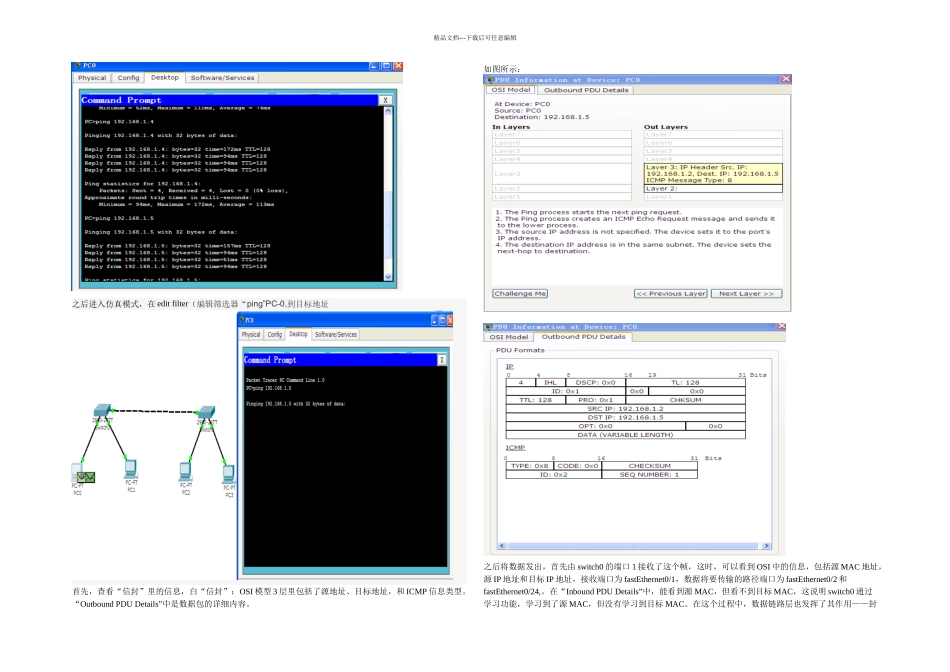Switch to the OSI Model tab in the PDU Formats window
This screenshot has height=672, width=950.
click(x=509, y=337)
